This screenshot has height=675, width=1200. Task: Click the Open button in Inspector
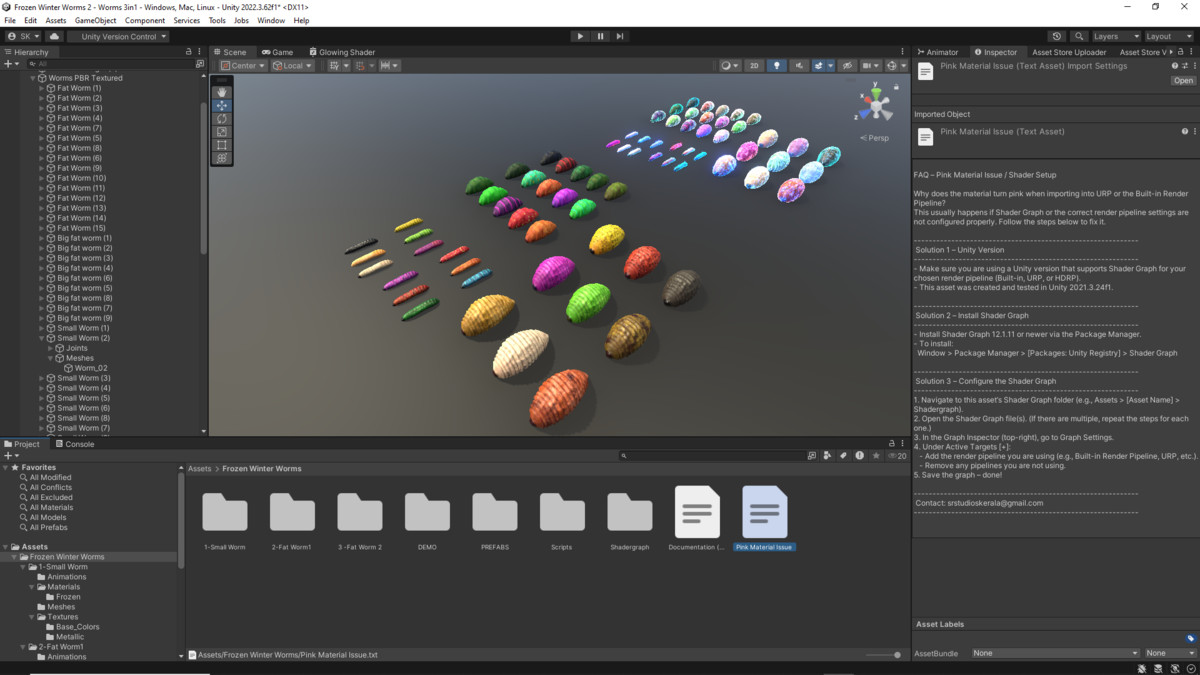1183,81
